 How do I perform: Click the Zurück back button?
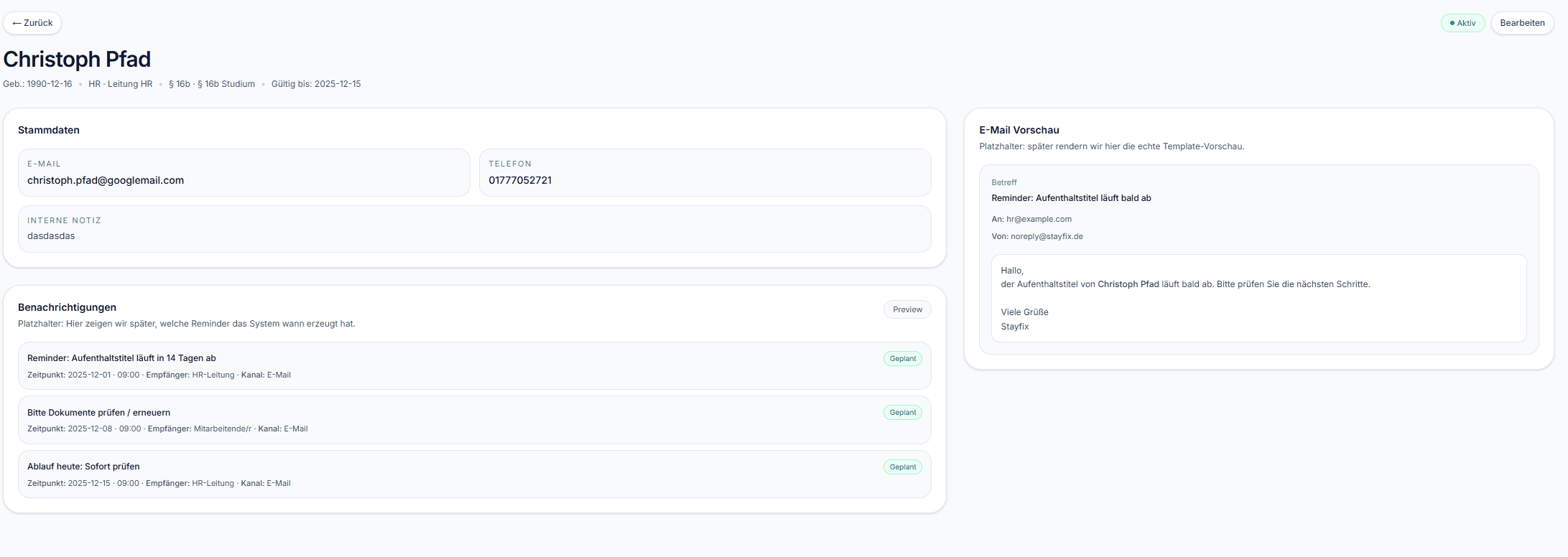tap(32, 23)
